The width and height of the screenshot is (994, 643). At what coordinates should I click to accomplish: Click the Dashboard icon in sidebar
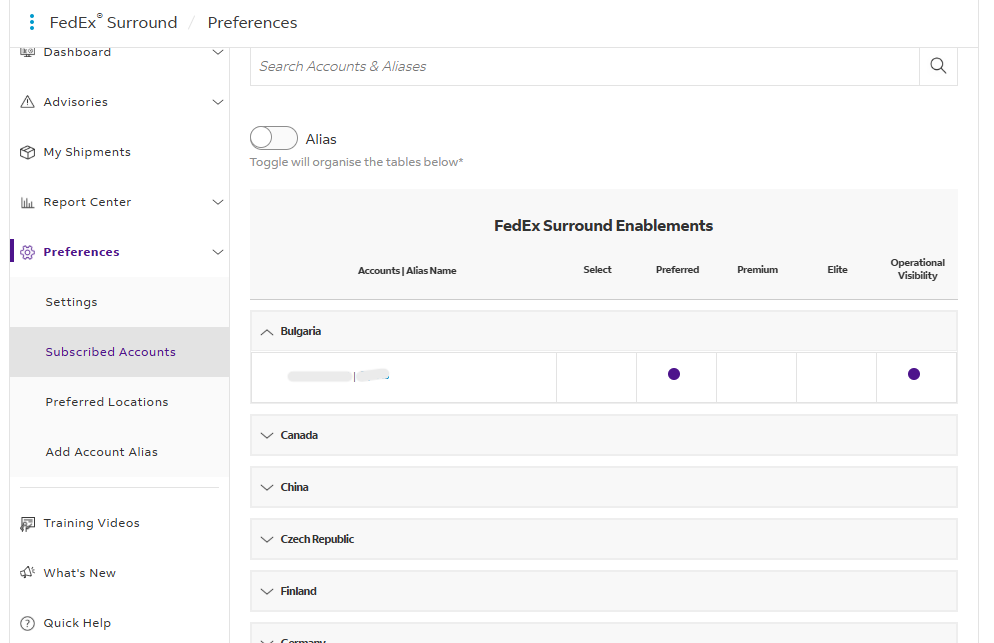pyautogui.click(x=28, y=50)
